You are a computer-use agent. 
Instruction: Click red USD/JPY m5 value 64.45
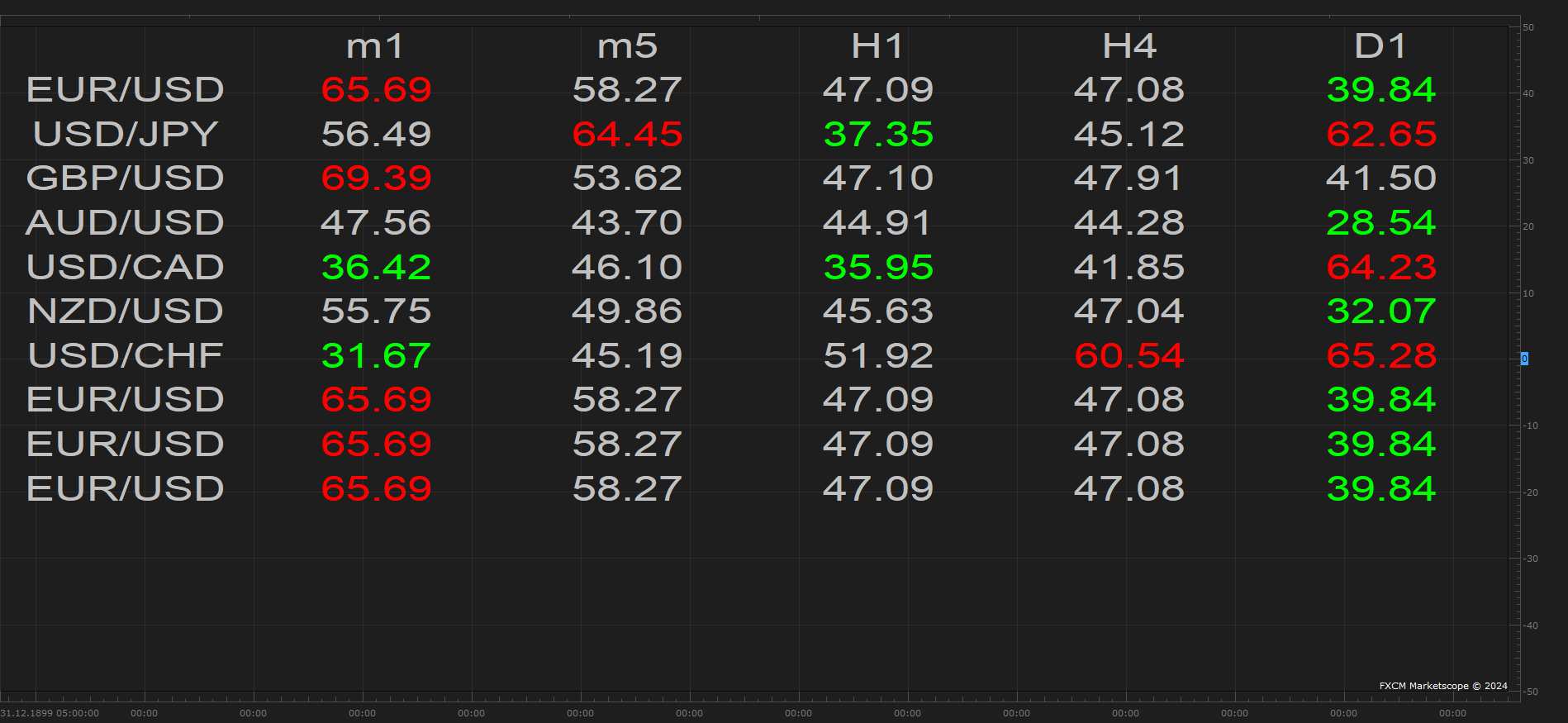click(x=628, y=135)
